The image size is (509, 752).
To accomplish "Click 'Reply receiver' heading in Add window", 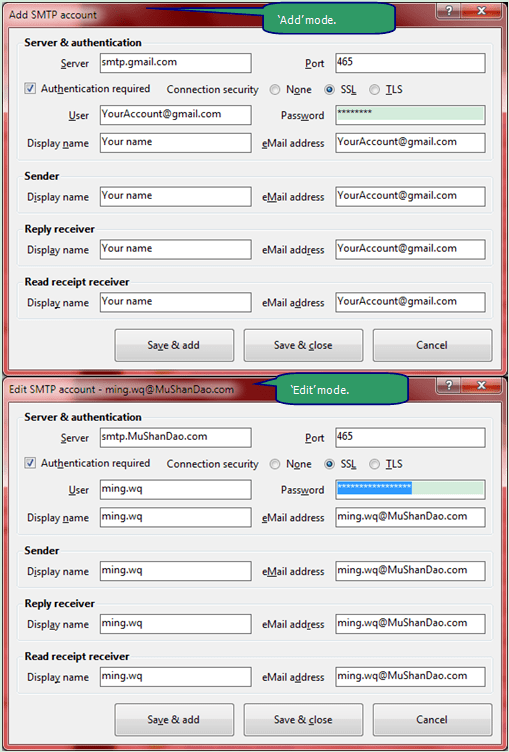I will 59,229.
